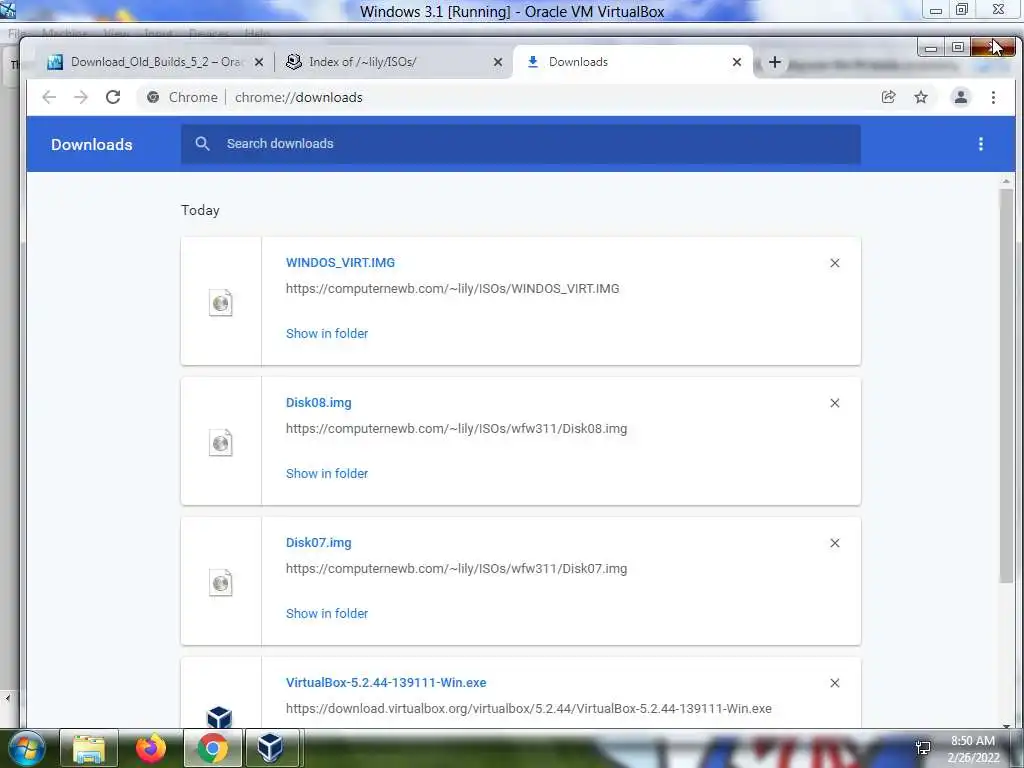Screen dimensions: 1024x768
Task: Go back using the browser back arrow
Action: pyautogui.click(x=49, y=97)
